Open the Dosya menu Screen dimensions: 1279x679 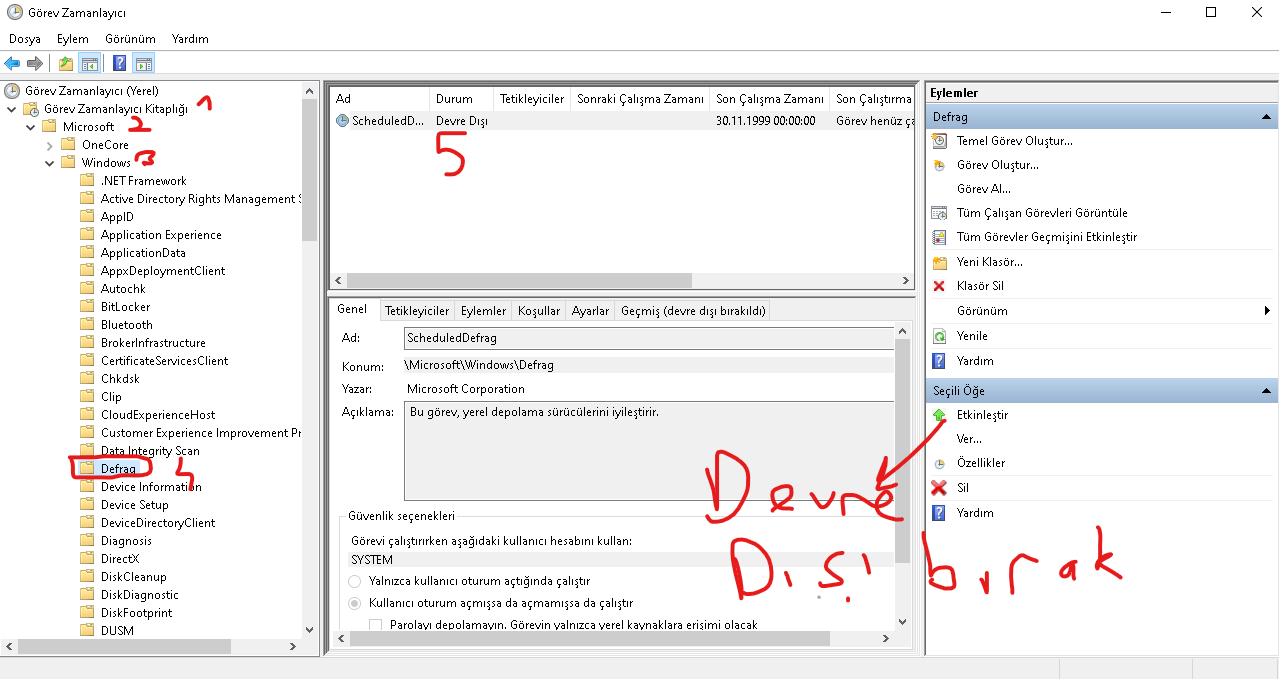click(25, 38)
